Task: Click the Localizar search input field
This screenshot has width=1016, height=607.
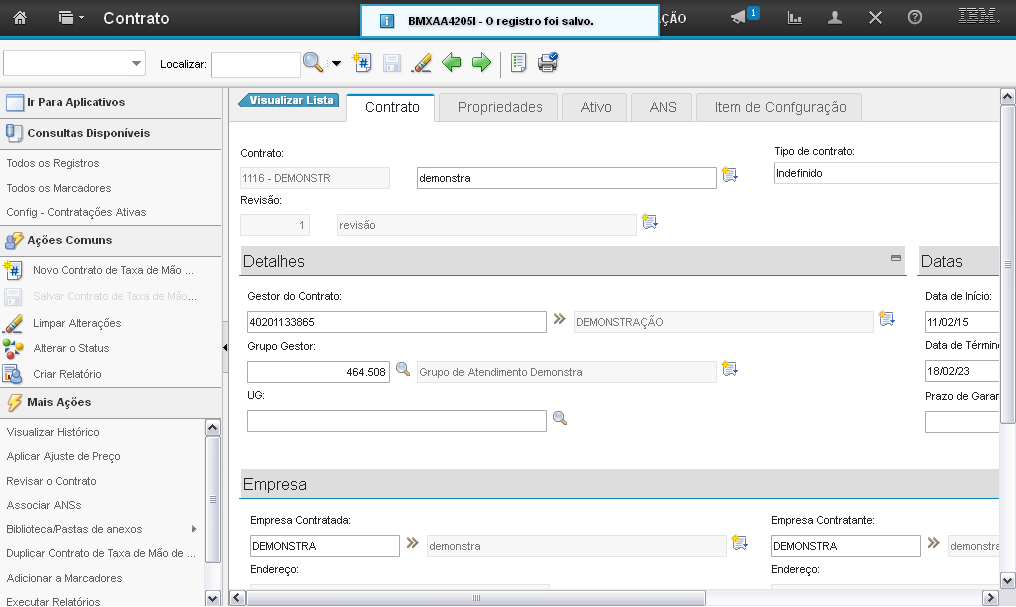Action: 255,64
